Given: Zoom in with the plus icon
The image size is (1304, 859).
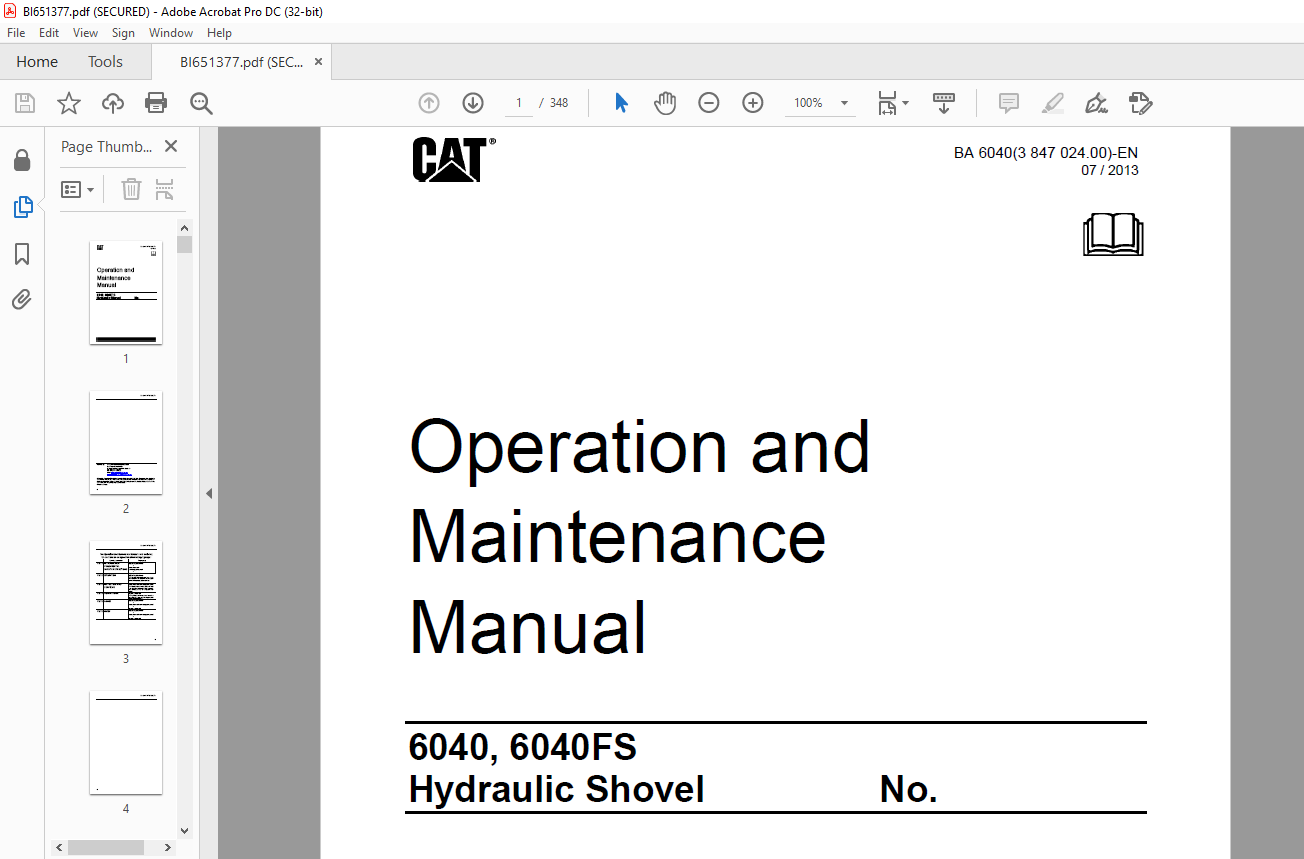Looking at the screenshot, I should (x=753, y=103).
